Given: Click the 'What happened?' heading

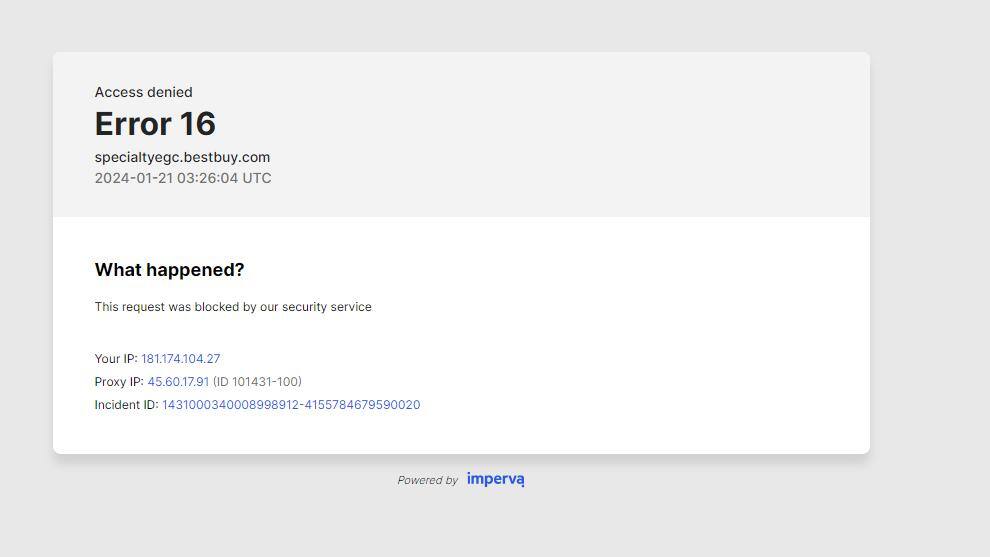Looking at the screenshot, I should coord(169,270).
